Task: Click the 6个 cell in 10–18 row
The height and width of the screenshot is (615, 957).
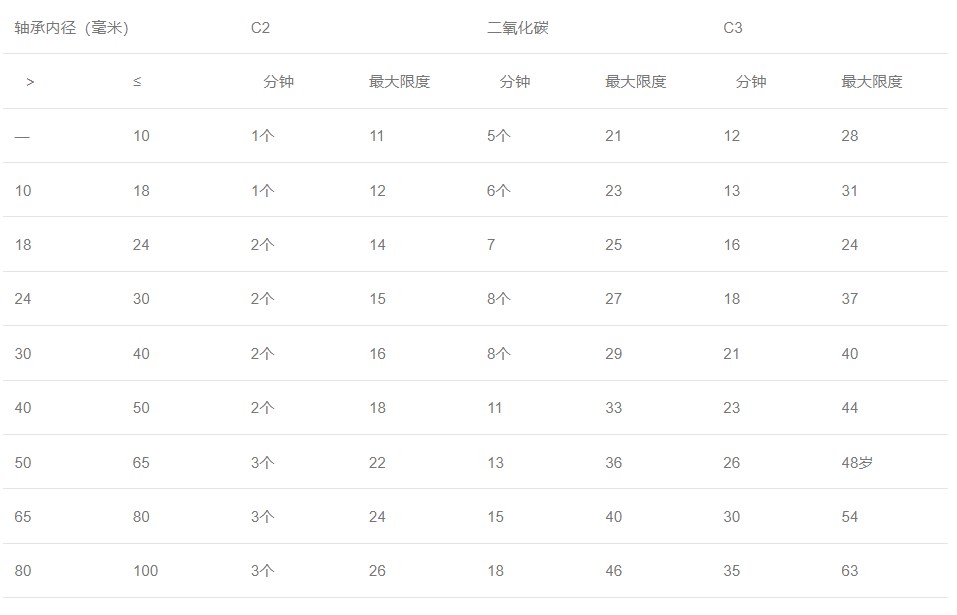Action: point(499,191)
